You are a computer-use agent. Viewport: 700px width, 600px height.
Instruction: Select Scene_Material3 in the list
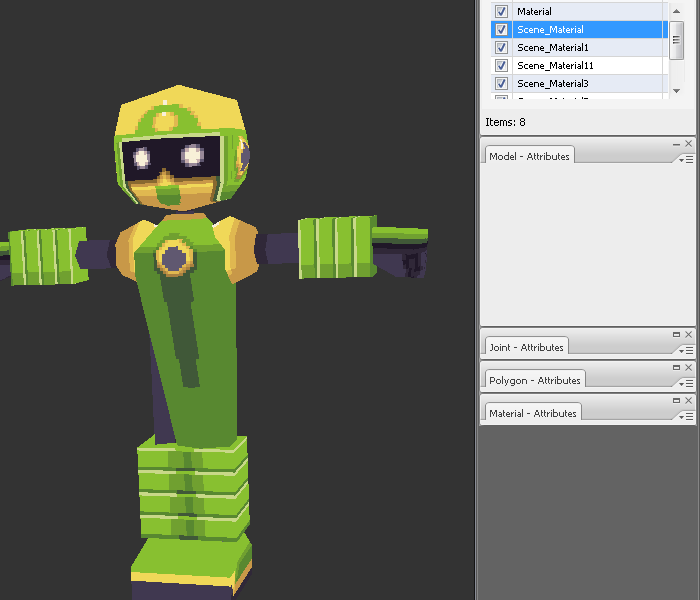(x=579, y=83)
